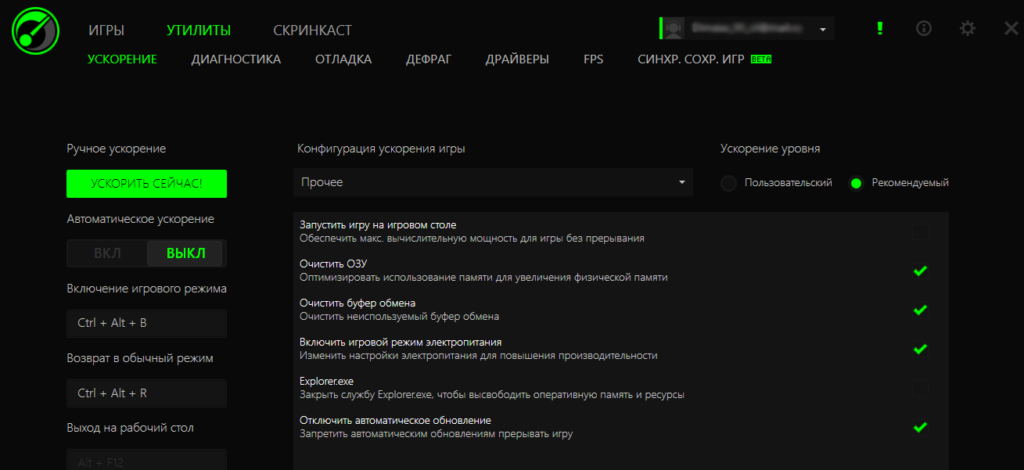Click Включить игровой режим электропитания title
1024x470 pixels.
(x=400, y=342)
